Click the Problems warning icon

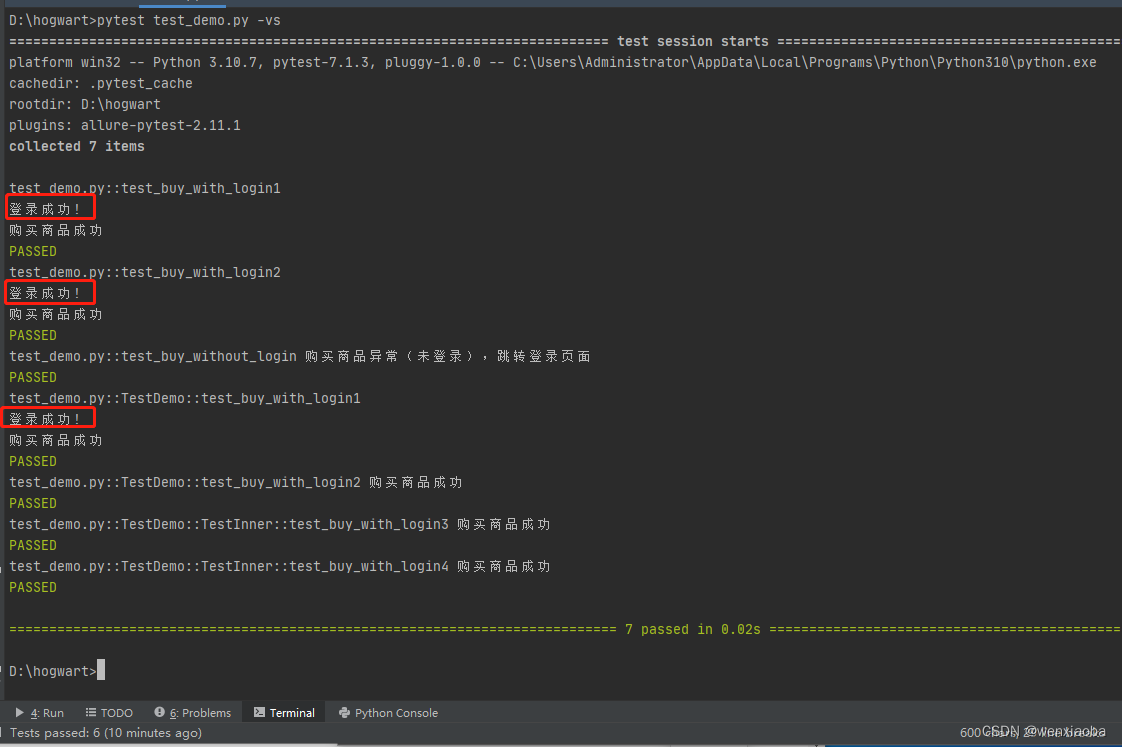(x=160, y=712)
